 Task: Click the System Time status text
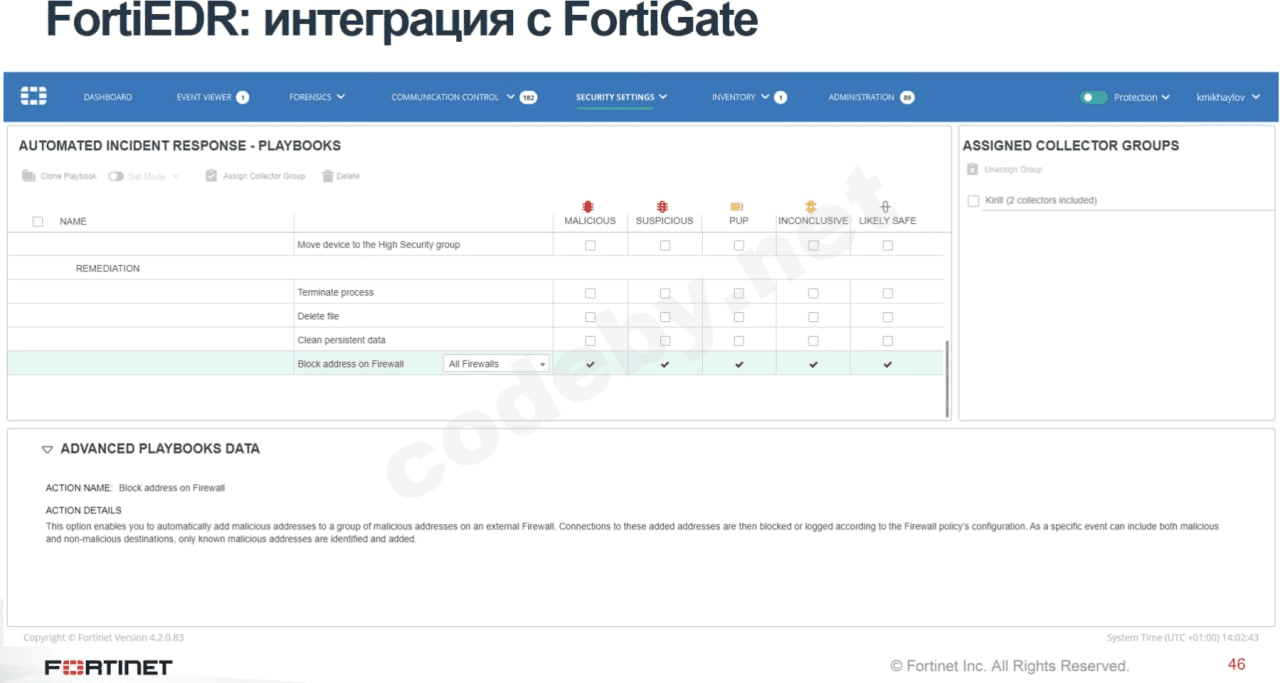point(1182,638)
